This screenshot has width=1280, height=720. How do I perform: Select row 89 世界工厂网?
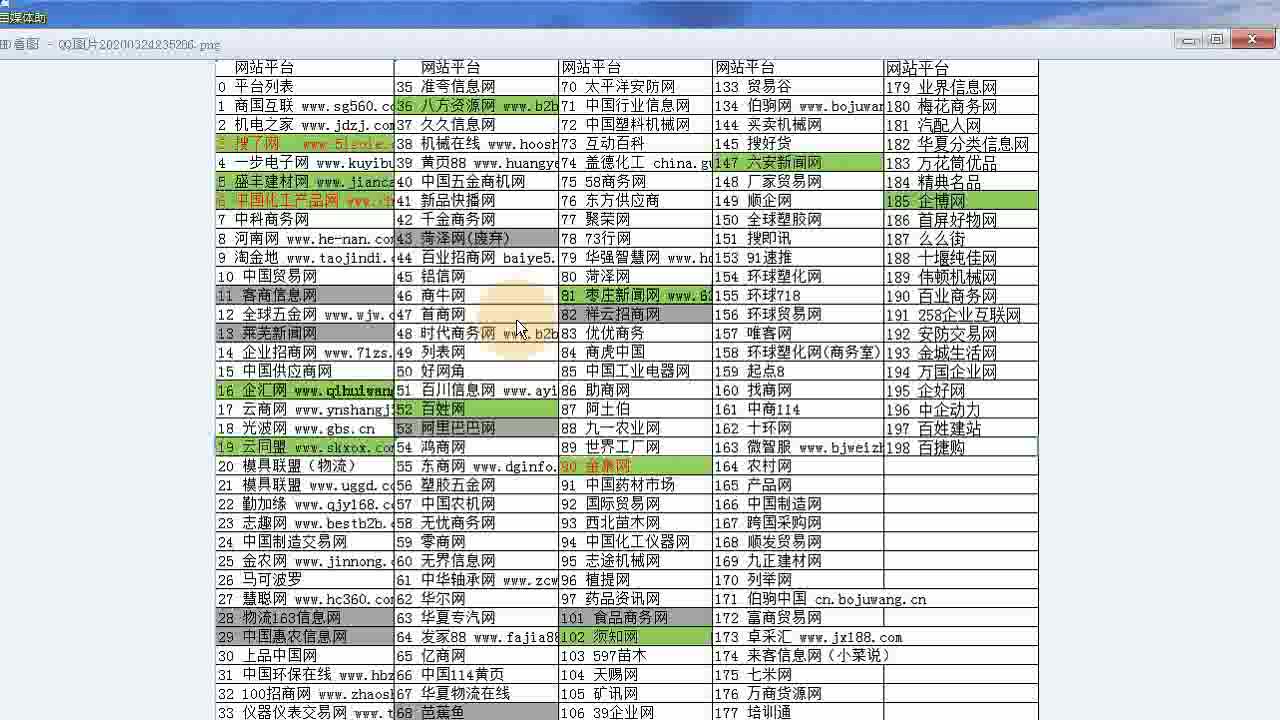pyautogui.click(x=635, y=448)
